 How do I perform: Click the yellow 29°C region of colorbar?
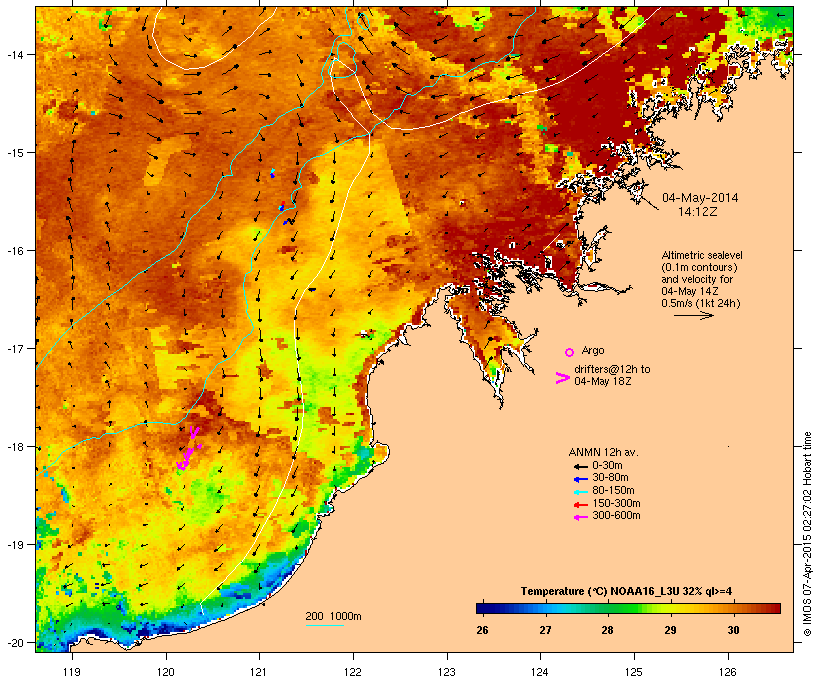pos(670,608)
